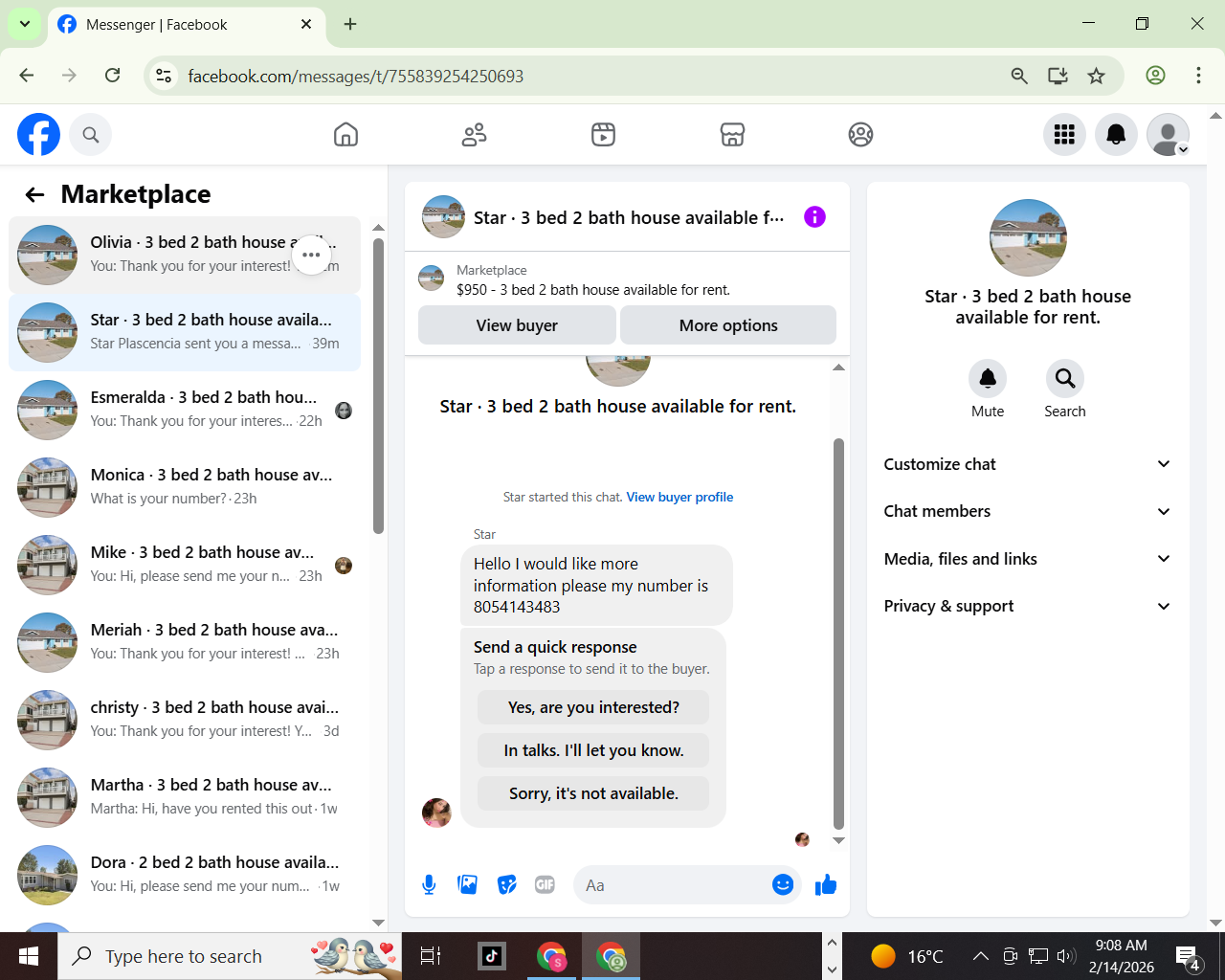The image size is (1225, 980).
Task: Expand Chat members section
Action: click(1028, 511)
